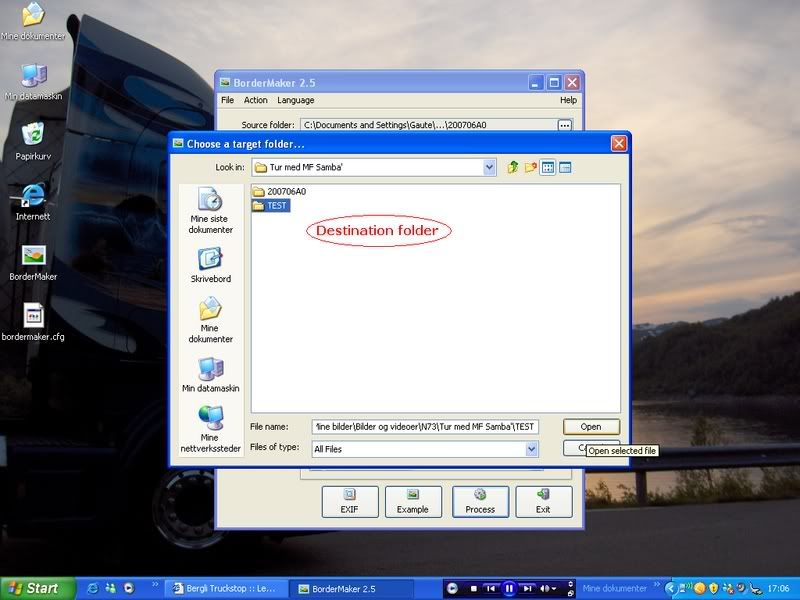This screenshot has width=800, height=600.
Task: Switch file dialog to details view
Action: (x=565, y=167)
